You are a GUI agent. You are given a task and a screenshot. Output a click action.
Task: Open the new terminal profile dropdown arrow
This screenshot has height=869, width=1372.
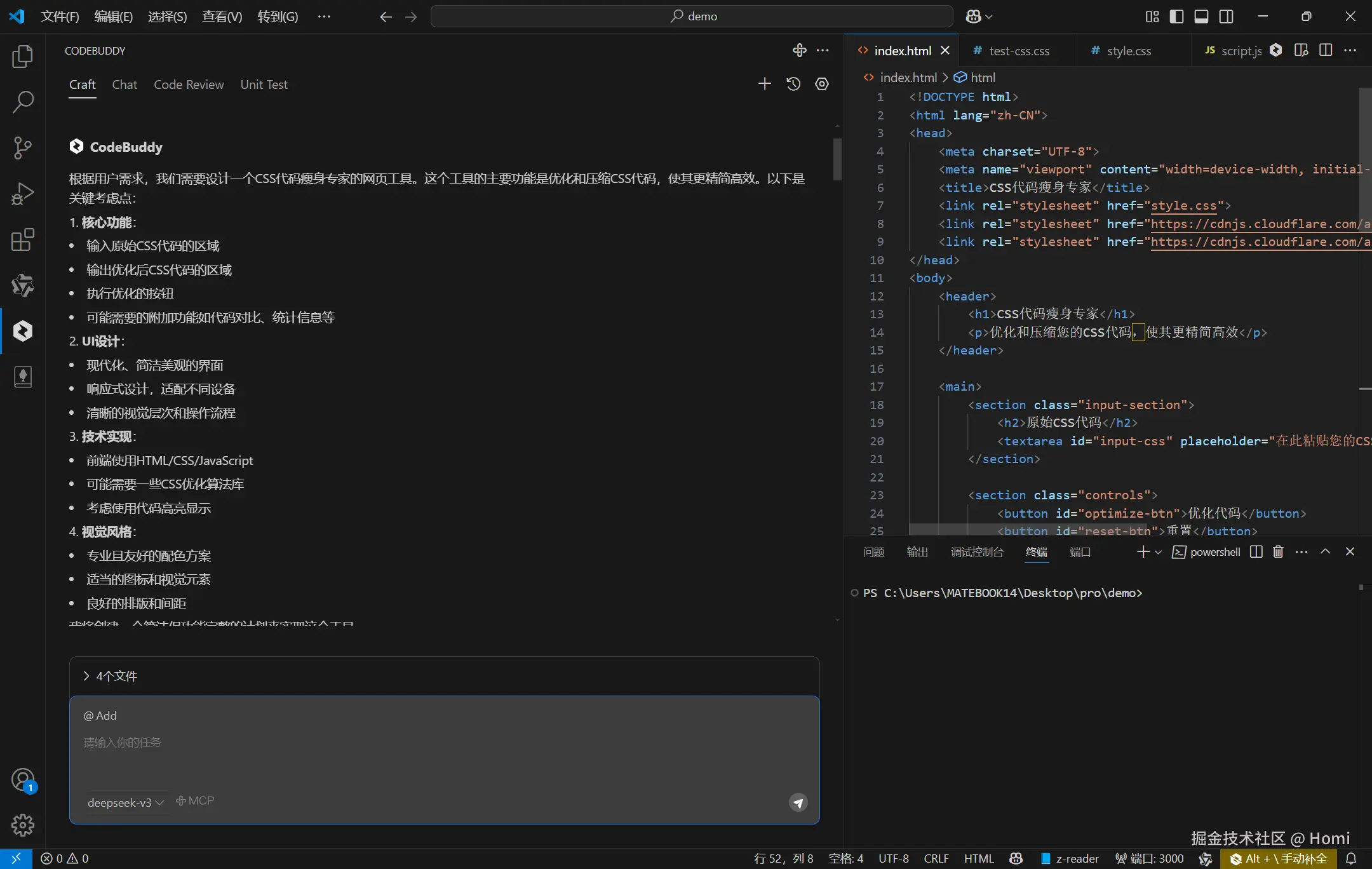point(1159,552)
